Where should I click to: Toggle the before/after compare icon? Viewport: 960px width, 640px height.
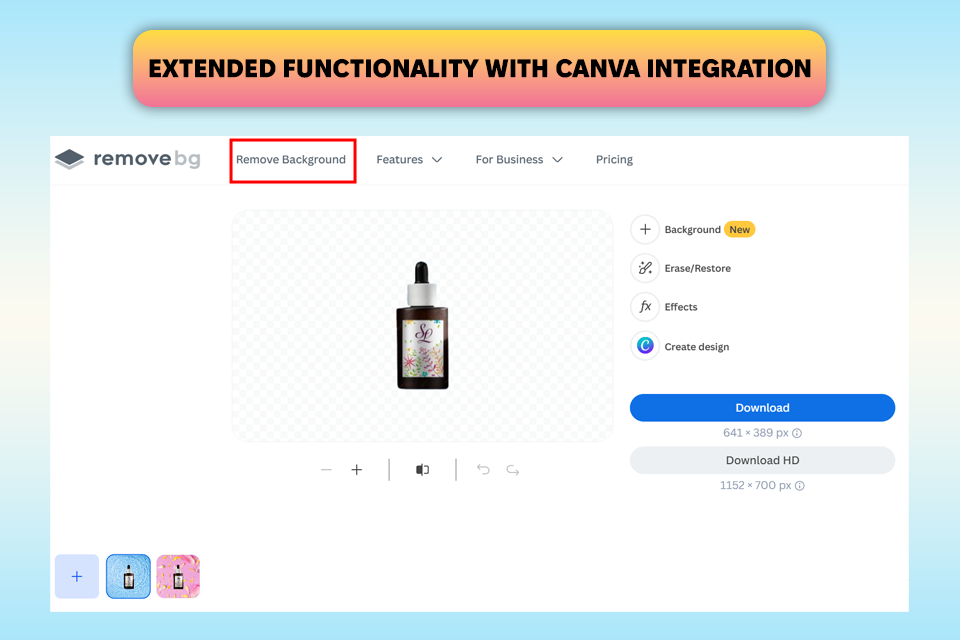pos(422,470)
